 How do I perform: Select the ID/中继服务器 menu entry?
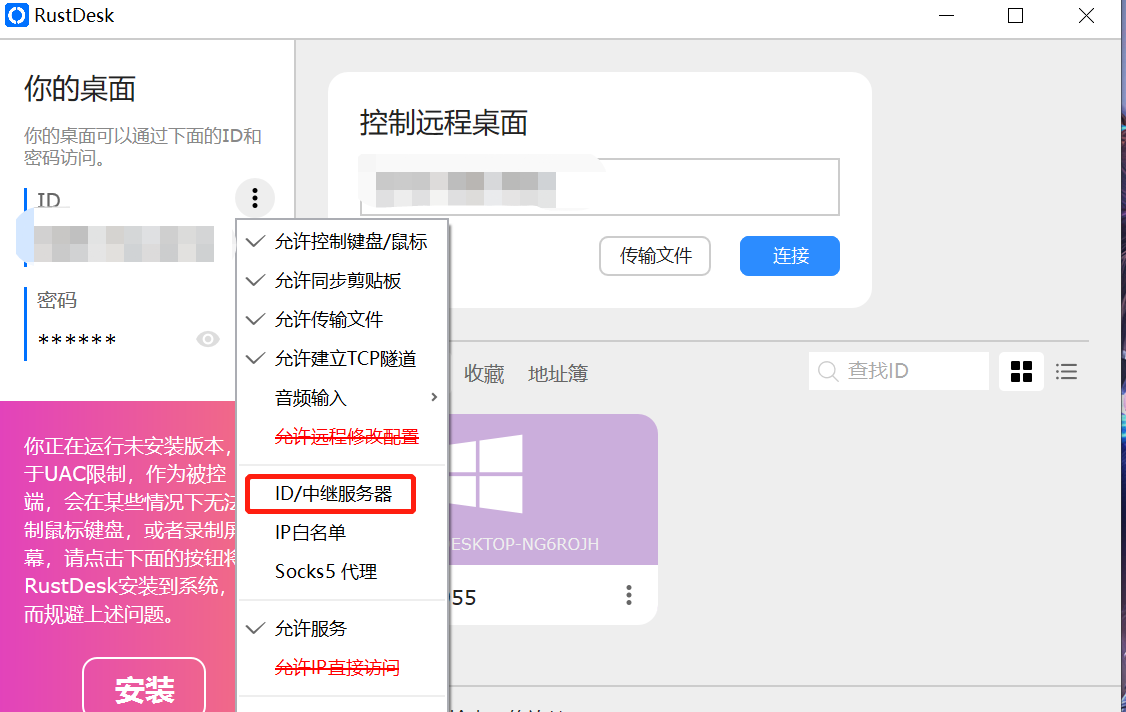click(330, 493)
